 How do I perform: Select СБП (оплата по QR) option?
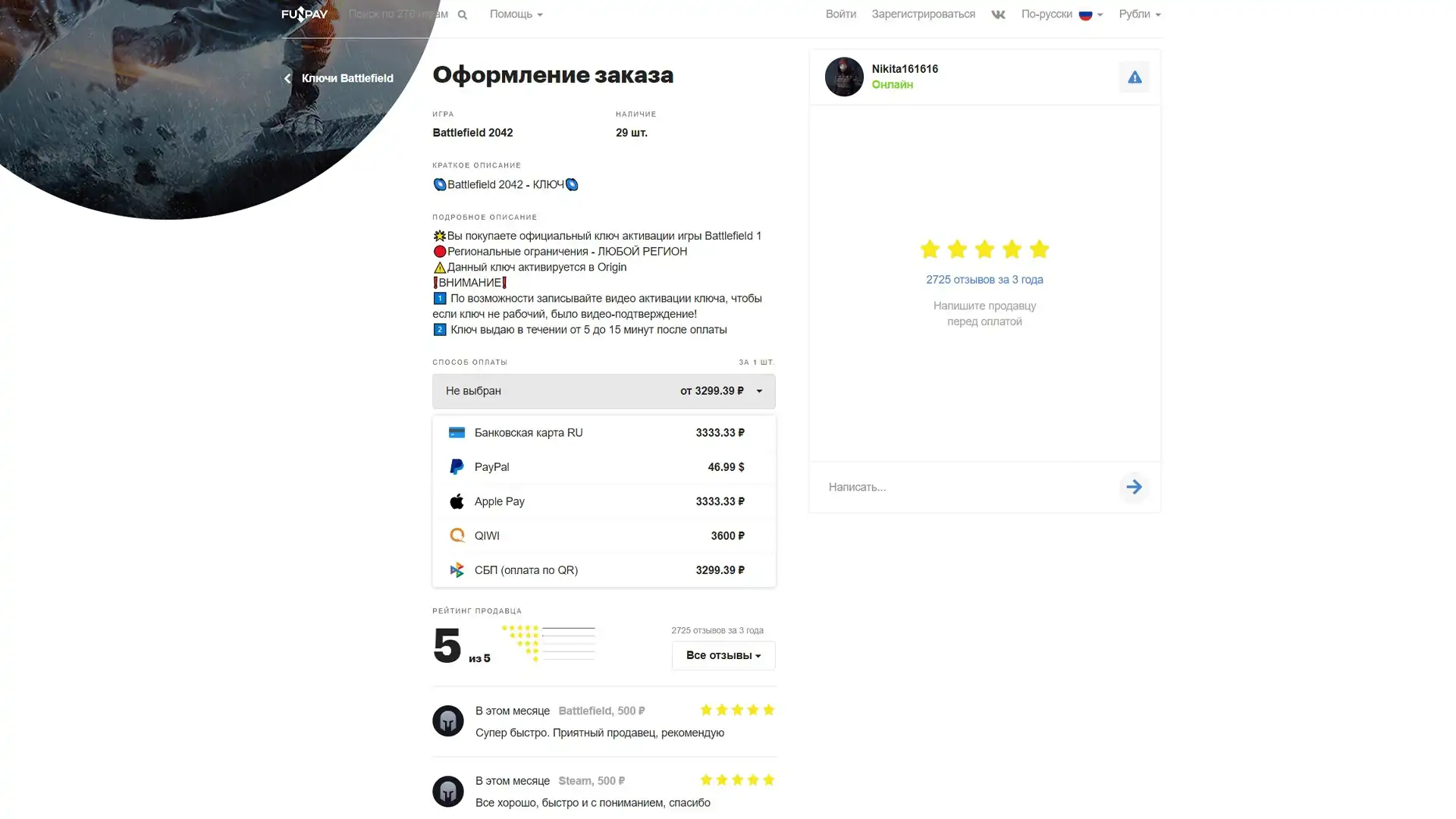(604, 570)
